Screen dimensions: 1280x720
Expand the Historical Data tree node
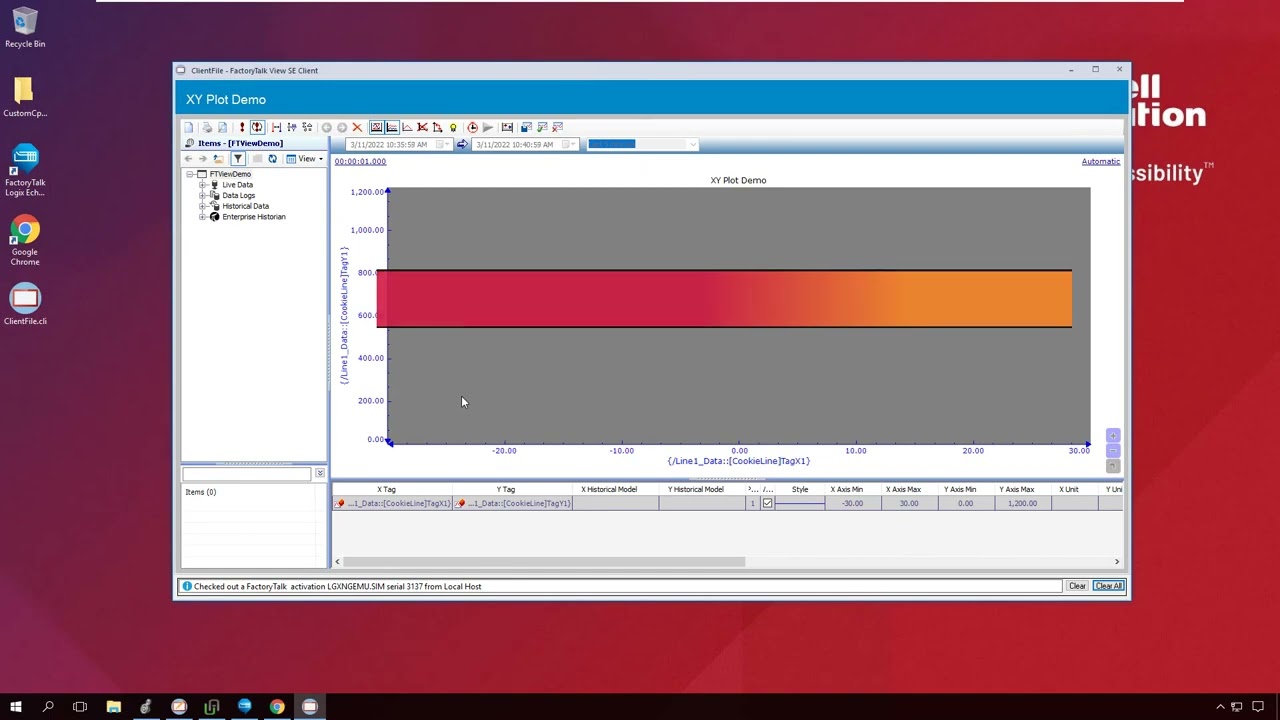202,206
